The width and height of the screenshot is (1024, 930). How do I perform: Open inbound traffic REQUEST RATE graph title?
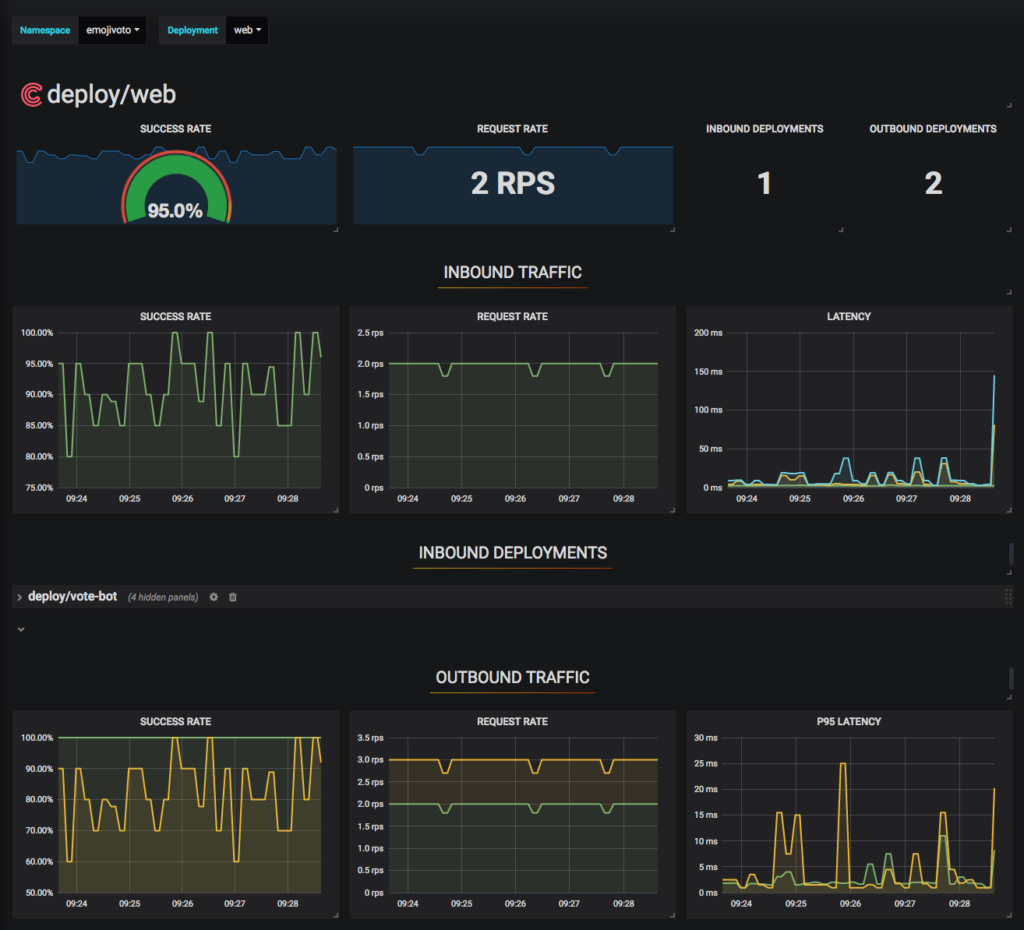coord(512,316)
